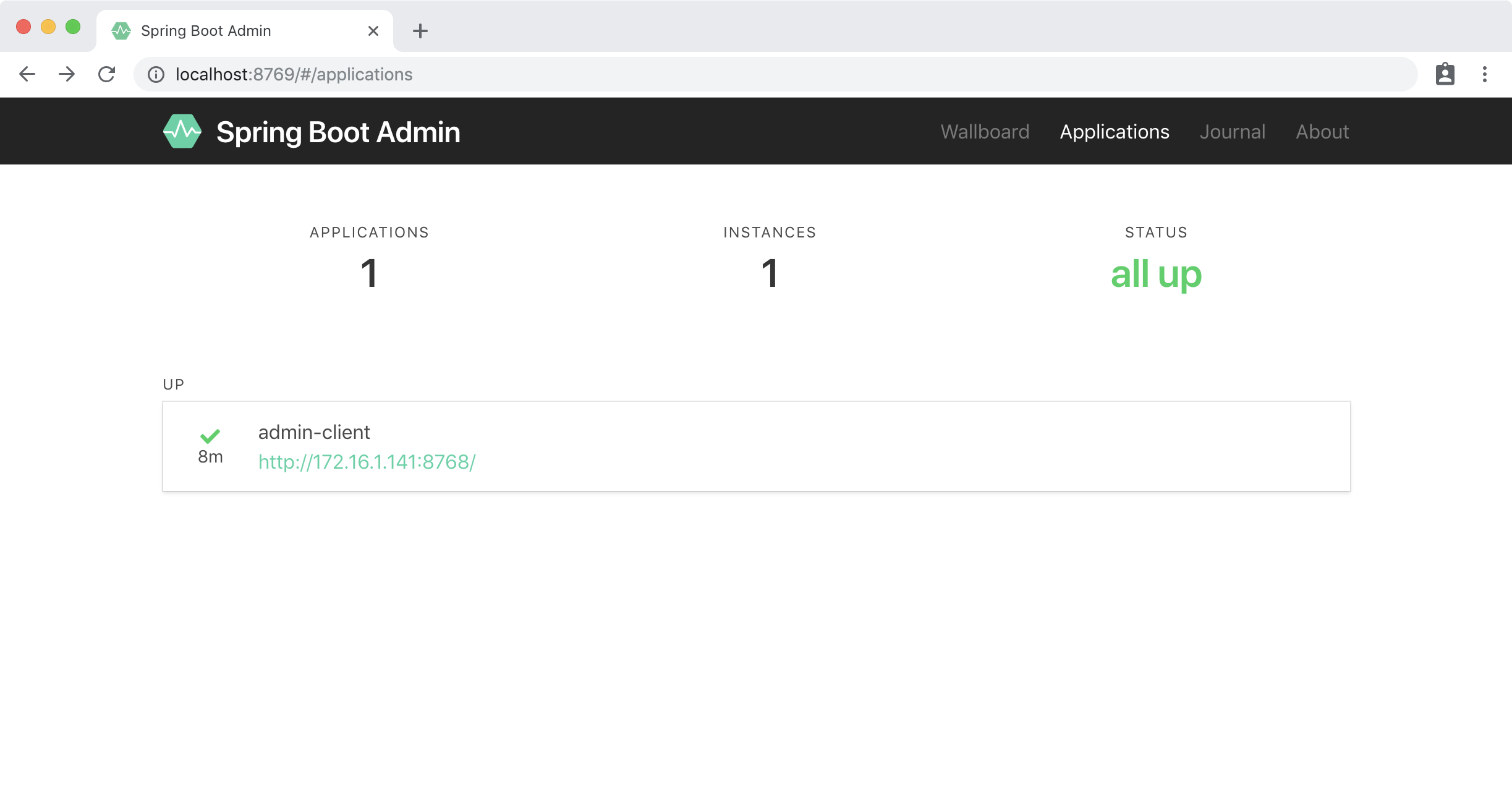Viewport: 1512px width, 810px height.
Task: Open the About page
Action: 1322,132
